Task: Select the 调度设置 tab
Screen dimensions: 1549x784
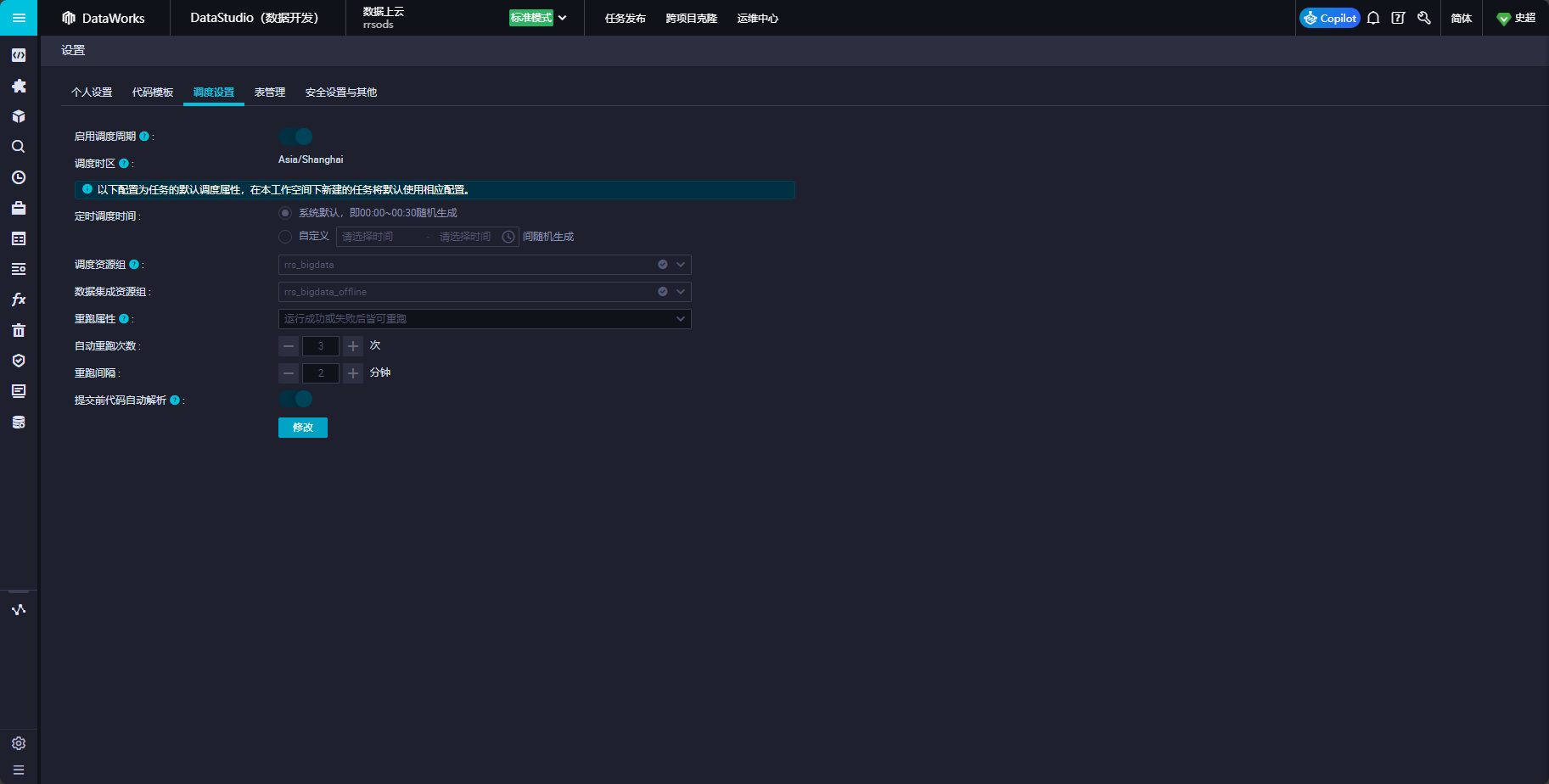Action: pos(214,92)
